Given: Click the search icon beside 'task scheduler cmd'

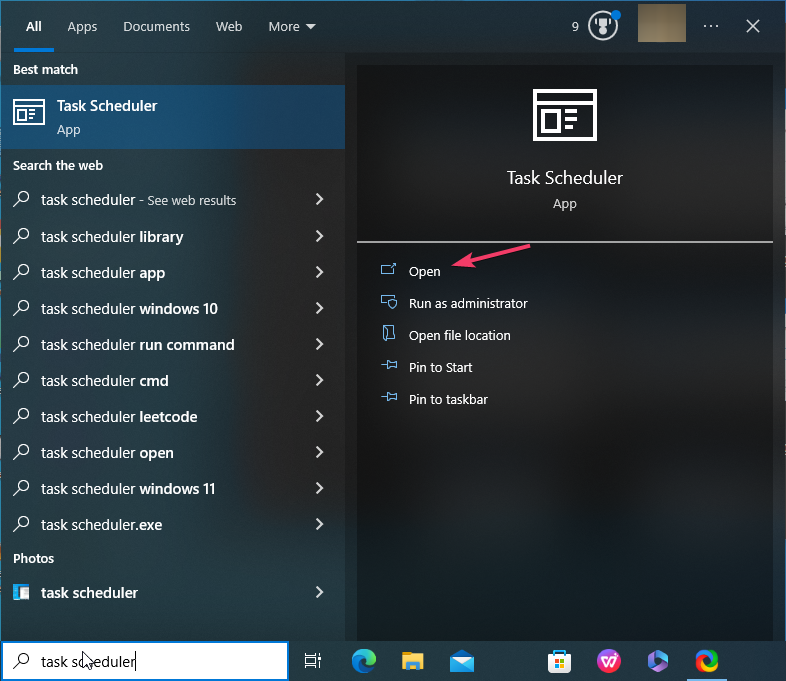Looking at the screenshot, I should tap(21, 380).
